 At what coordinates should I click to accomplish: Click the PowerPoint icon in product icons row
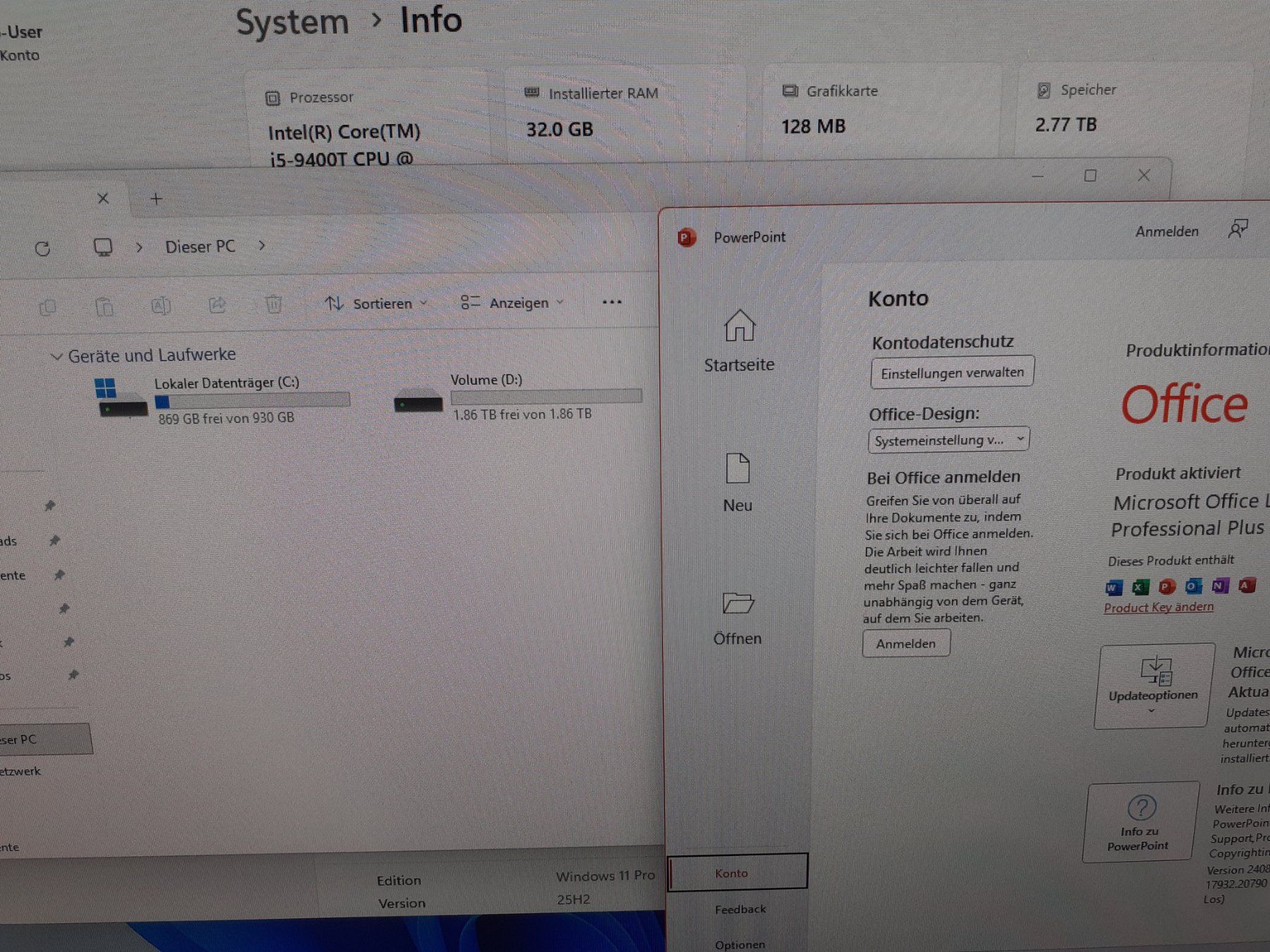(x=1167, y=586)
